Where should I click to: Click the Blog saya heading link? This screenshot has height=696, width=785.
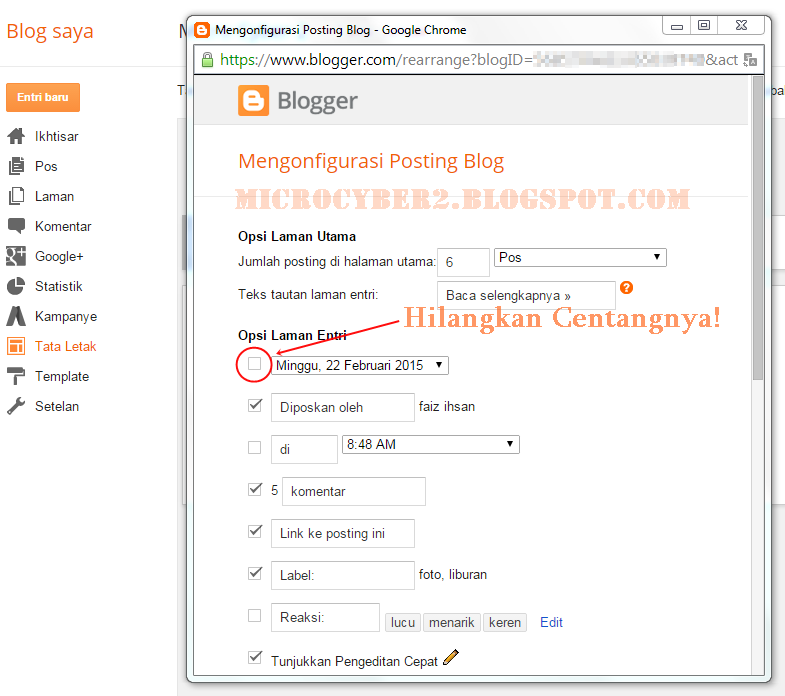[50, 31]
